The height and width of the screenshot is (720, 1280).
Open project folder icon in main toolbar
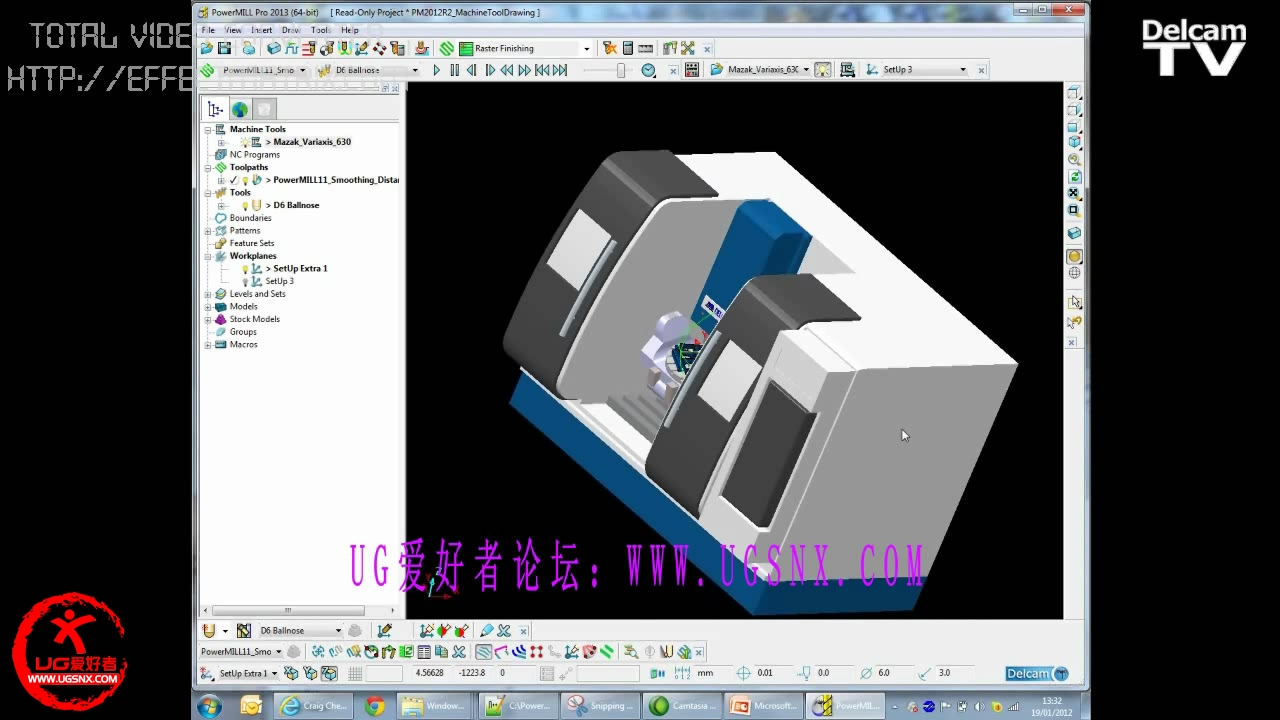[207, 48]
